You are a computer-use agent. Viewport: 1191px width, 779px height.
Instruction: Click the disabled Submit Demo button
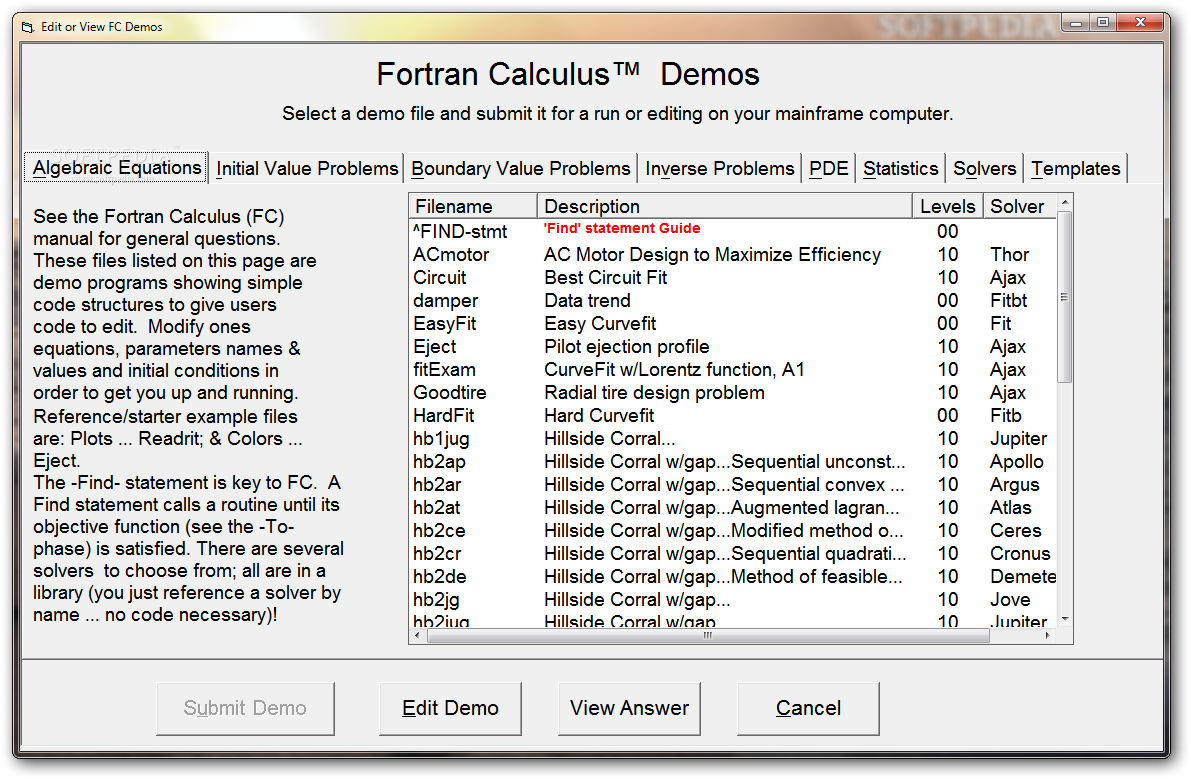245,708
